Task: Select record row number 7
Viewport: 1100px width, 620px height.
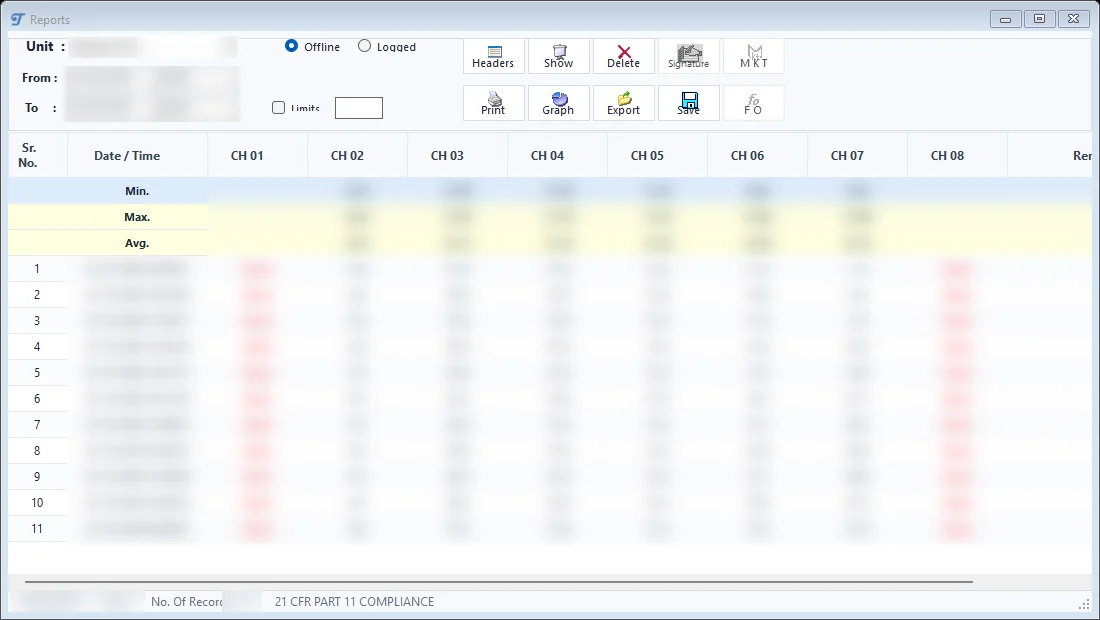Action: (550, 424)
